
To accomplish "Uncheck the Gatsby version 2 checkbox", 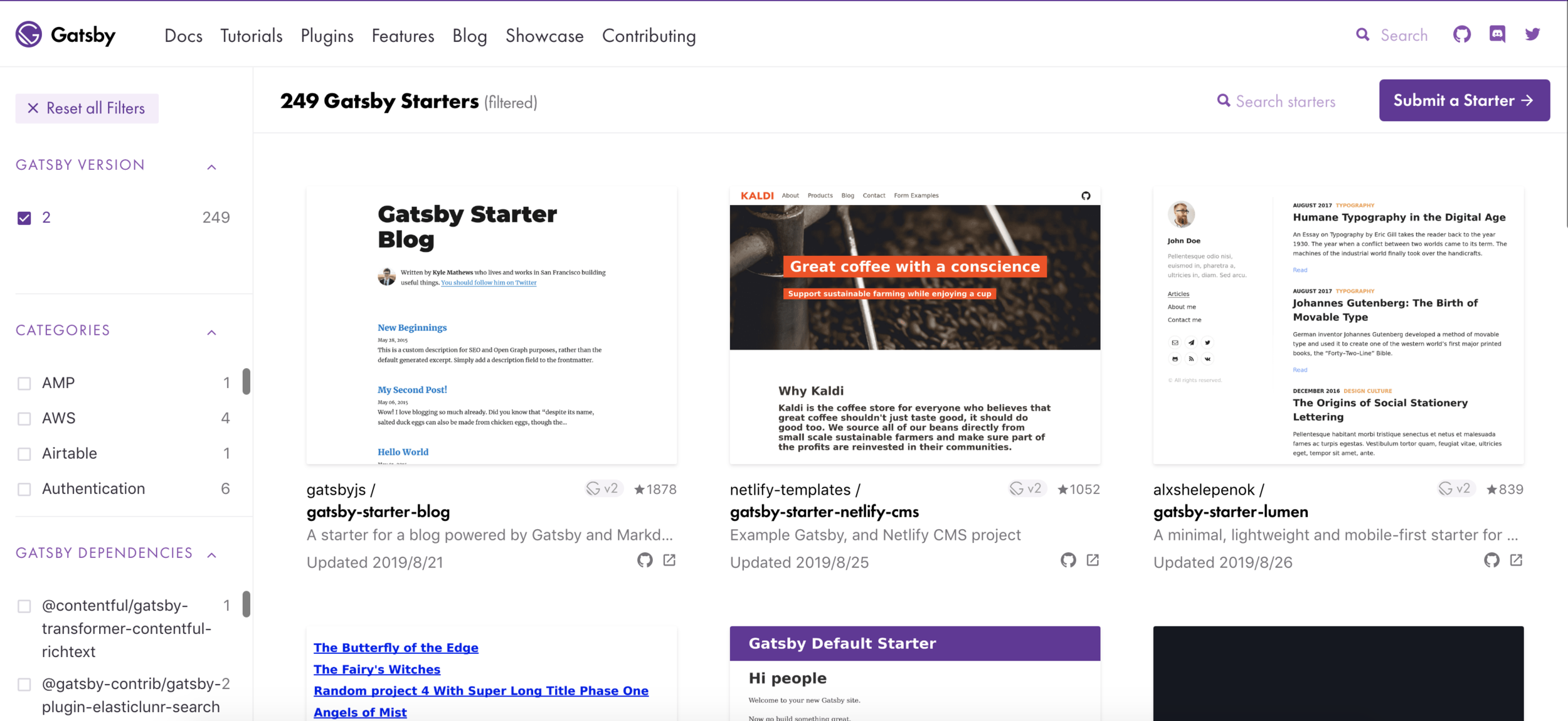I will 24,218.
